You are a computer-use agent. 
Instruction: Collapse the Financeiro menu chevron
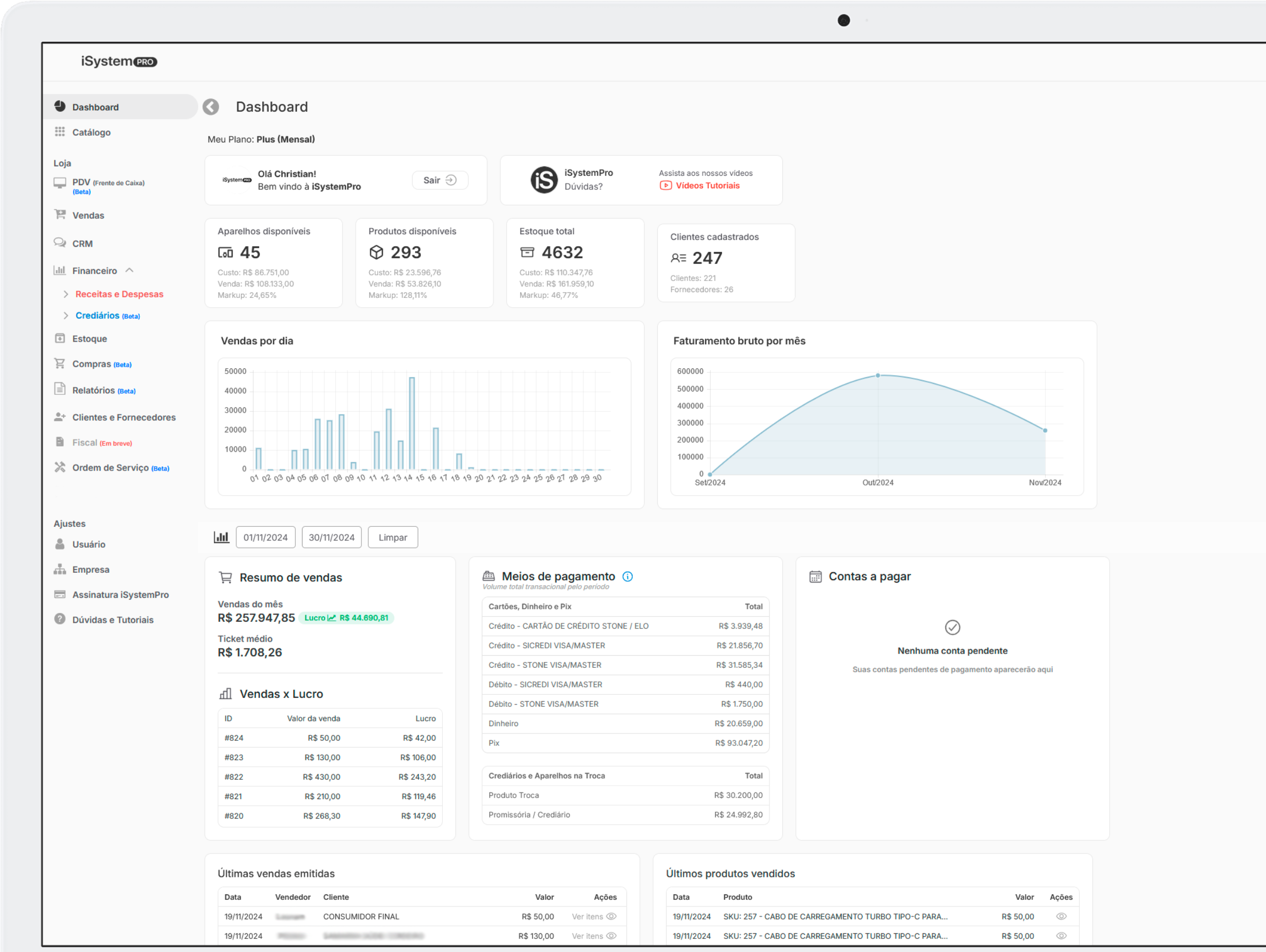tap(129, 270)
